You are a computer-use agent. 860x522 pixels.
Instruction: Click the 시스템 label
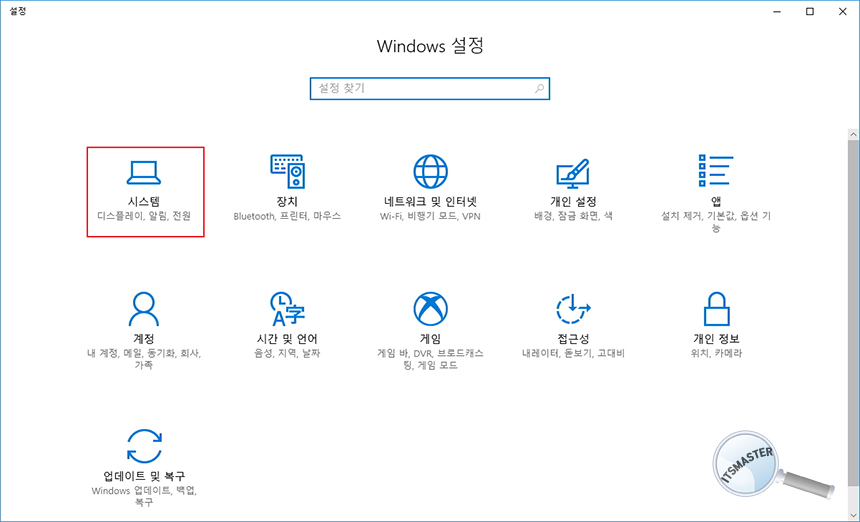point(144,202)
